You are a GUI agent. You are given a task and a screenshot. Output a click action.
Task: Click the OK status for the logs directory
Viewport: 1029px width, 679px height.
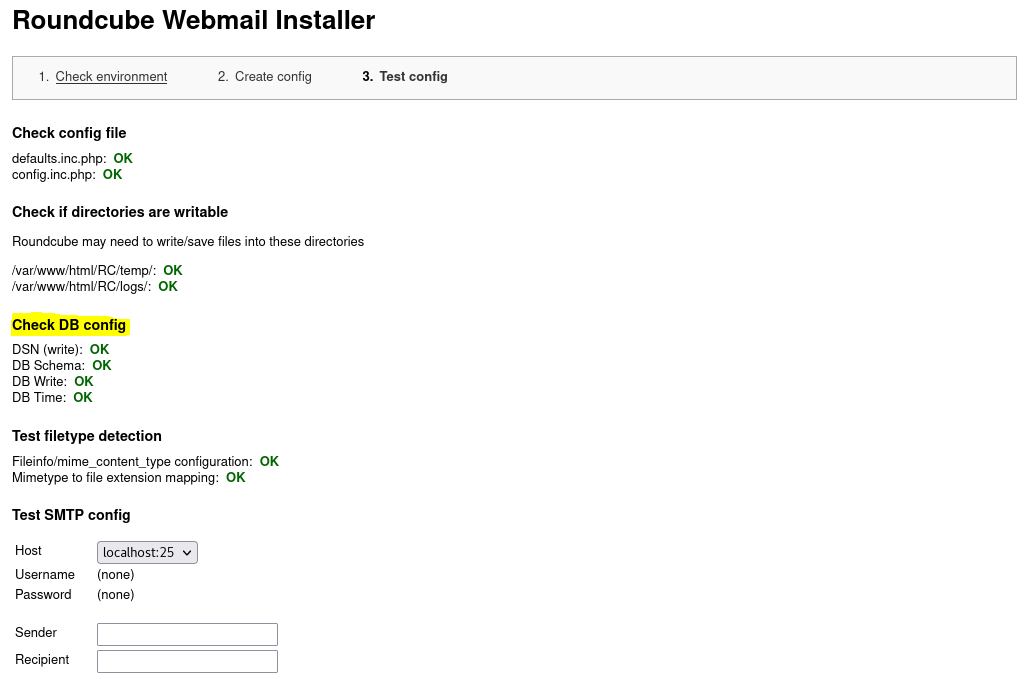point(168,287)
